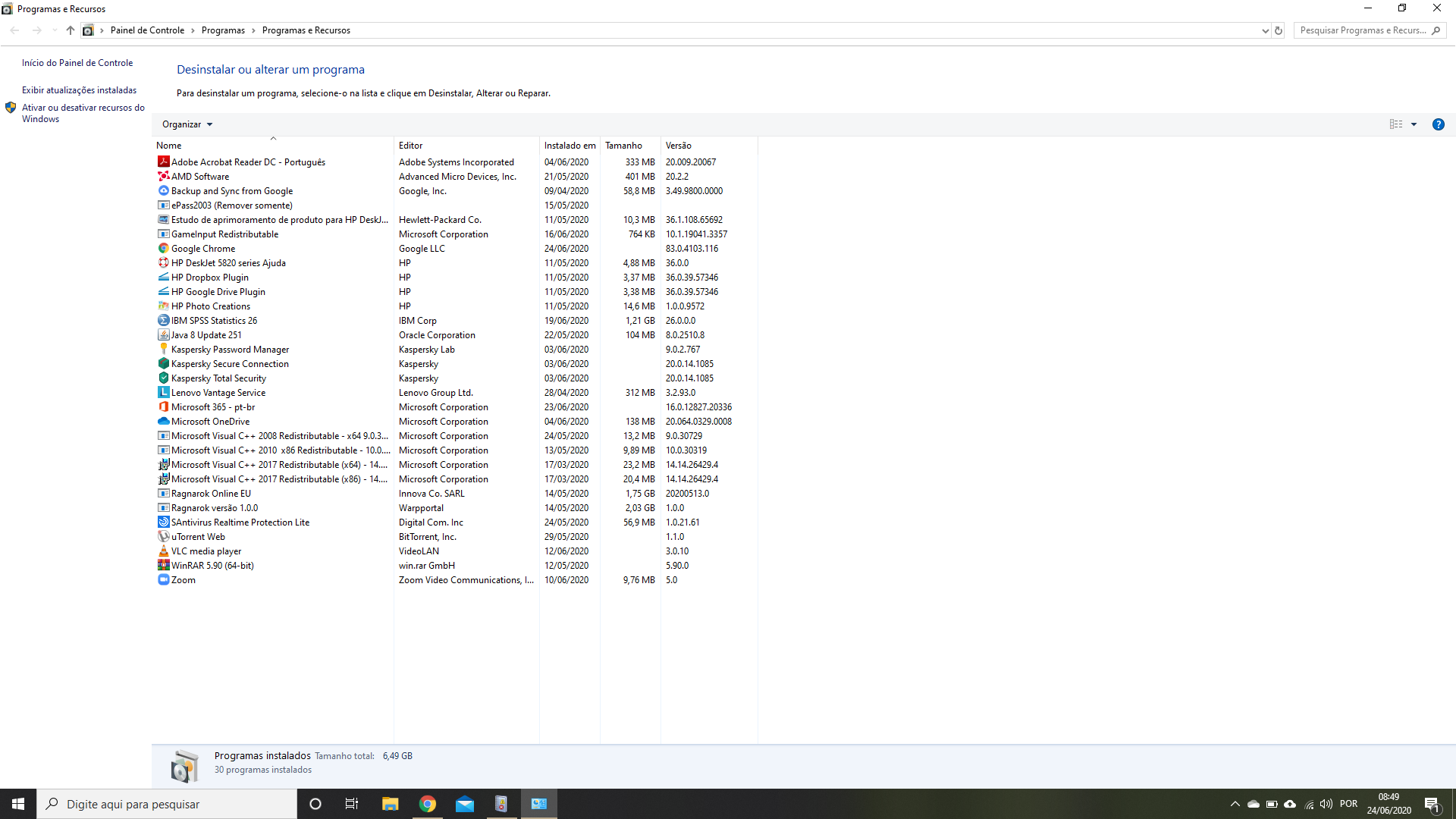Open the Organizar dropdown menu
This screenshot has width=1456, height=819.
tap(187, 124)
